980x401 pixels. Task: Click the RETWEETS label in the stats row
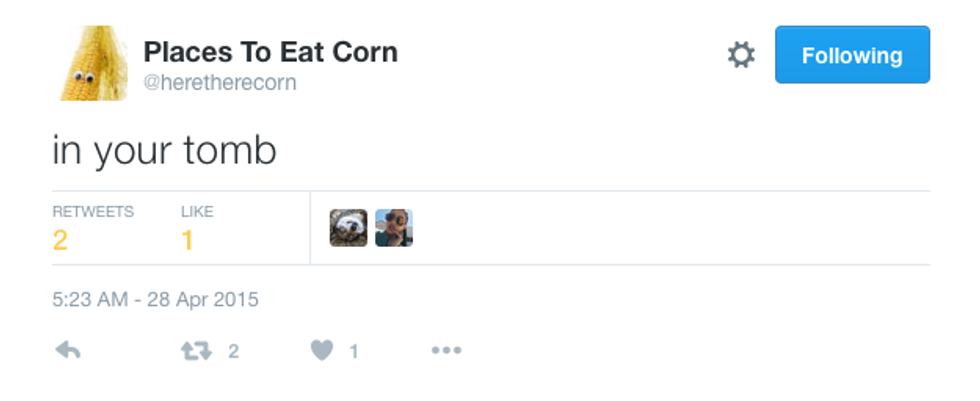(93, 212)
